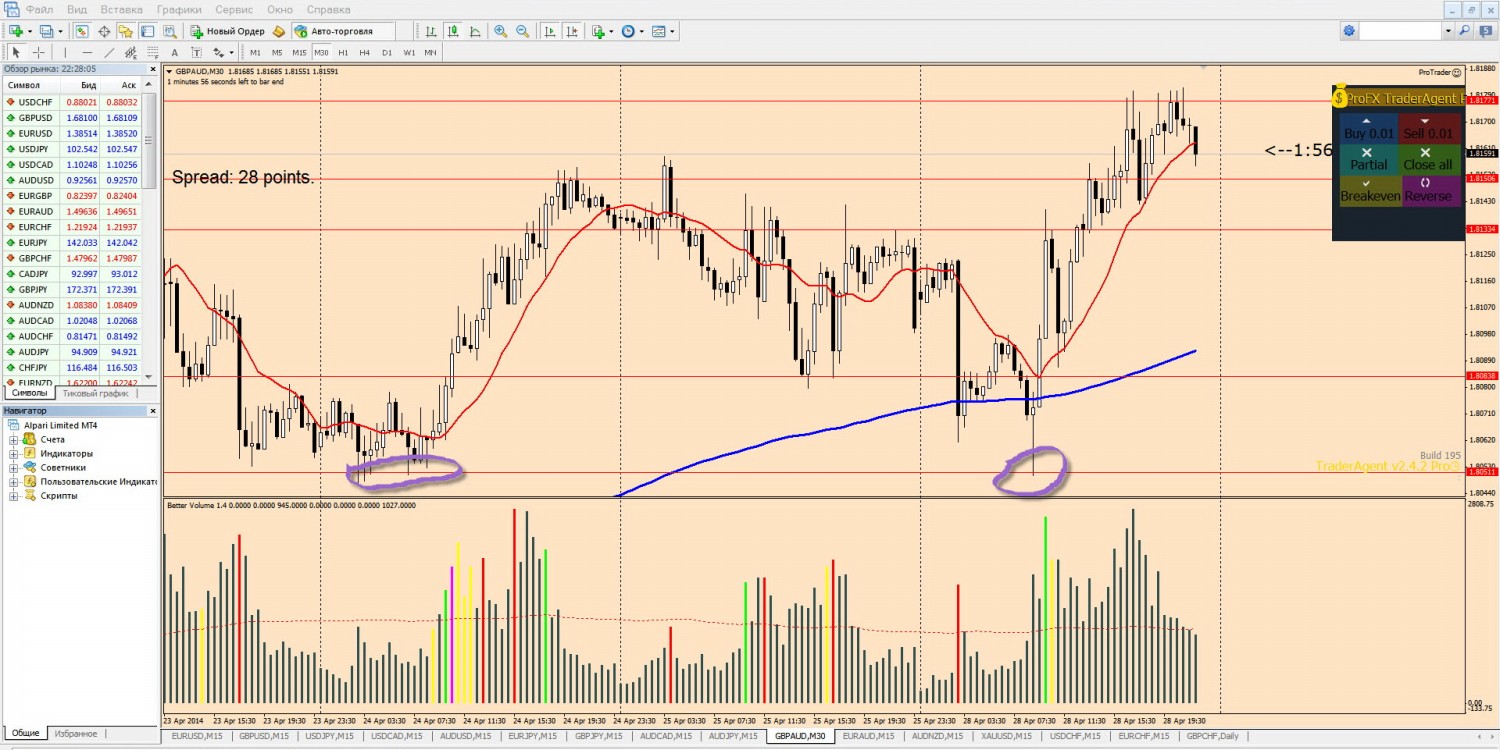Switch timeframe to D1

click(387, 52)
